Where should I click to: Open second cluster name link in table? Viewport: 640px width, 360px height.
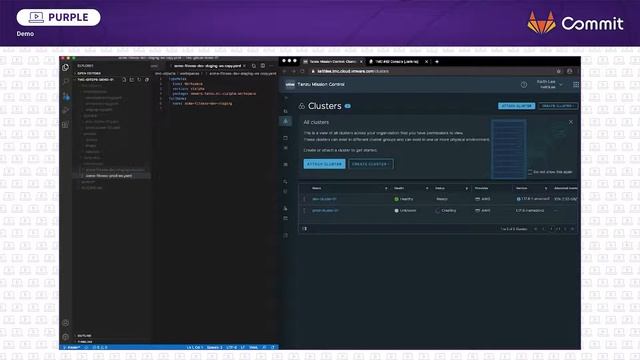point(325,211)
